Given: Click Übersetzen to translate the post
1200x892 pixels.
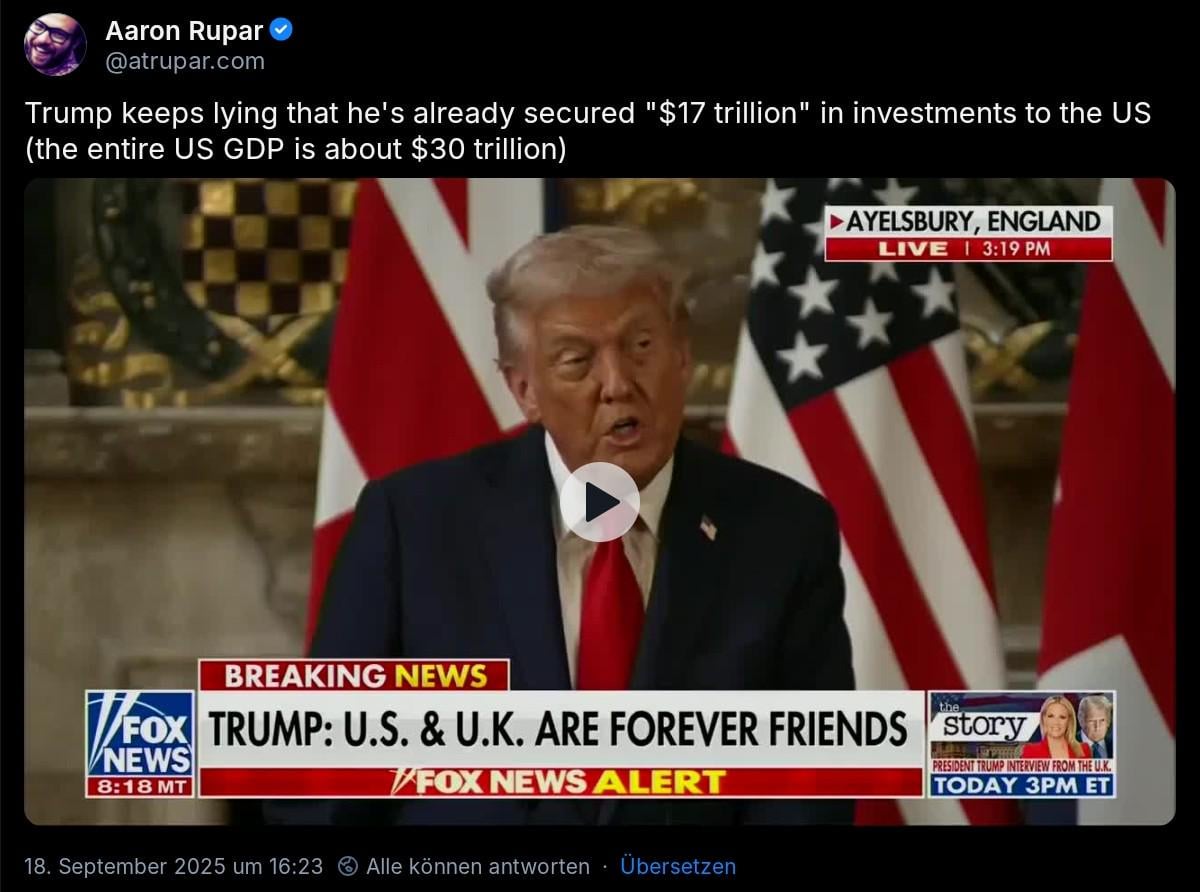Looking at the screenshot, I should [x=677, y=866].
